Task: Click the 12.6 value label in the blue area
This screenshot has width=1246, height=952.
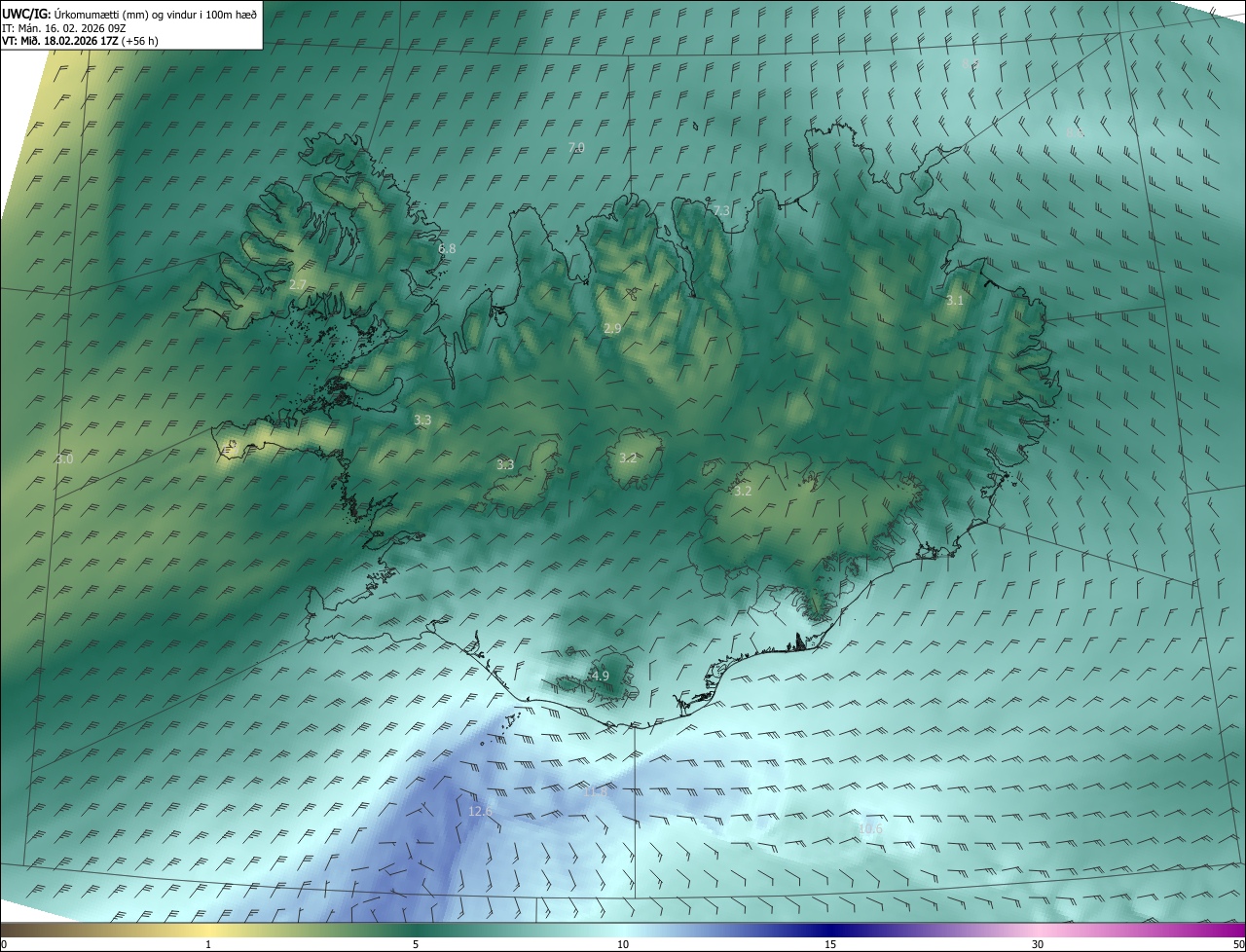Action: (481, 811)
